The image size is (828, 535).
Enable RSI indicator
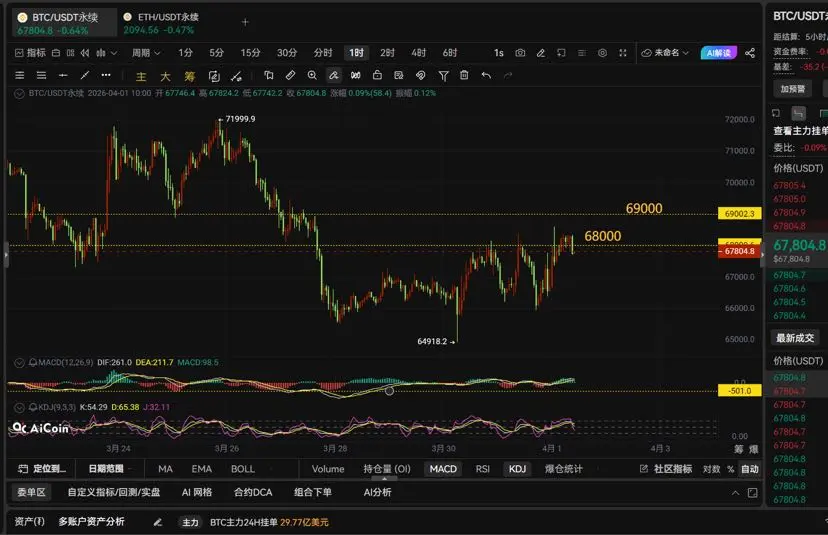point(483,469)
